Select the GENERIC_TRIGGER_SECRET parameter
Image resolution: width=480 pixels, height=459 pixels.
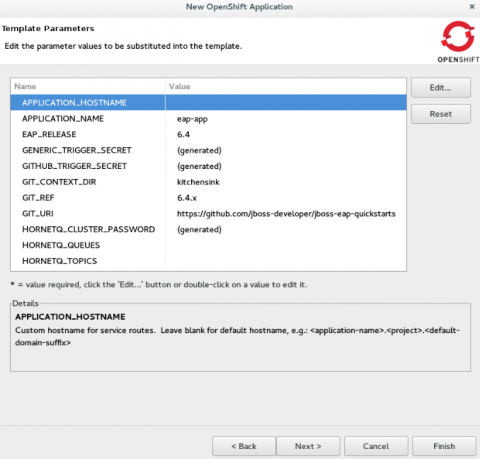(x=208, y=150)
